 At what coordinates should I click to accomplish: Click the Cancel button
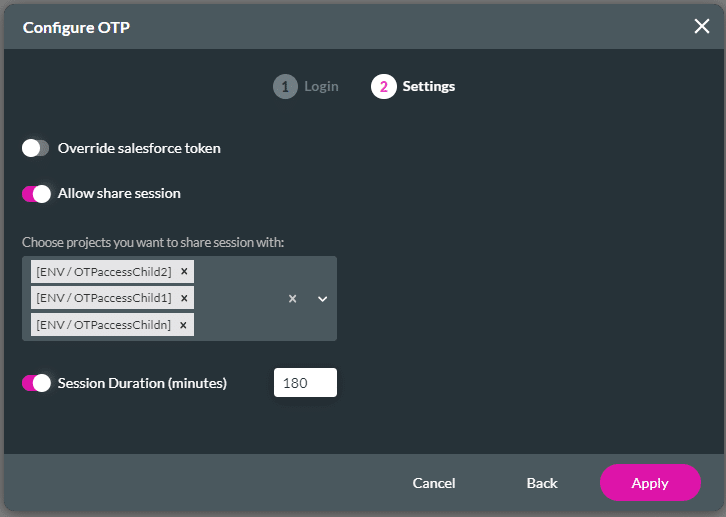[x=434, y=483]
